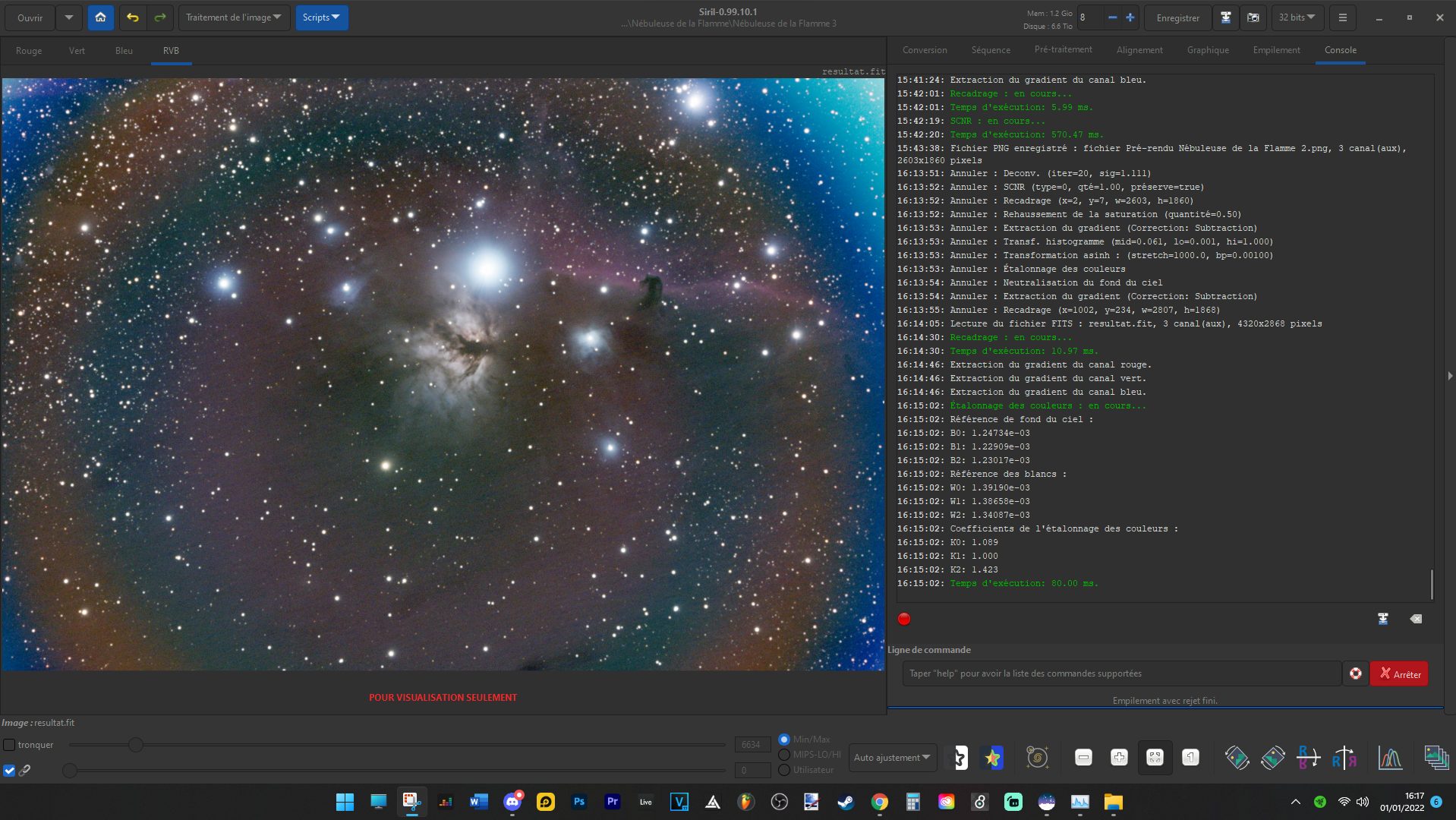Select the Utilisateur radio option
Viewport: 1456px width, 820px height.
coord(784,770)
